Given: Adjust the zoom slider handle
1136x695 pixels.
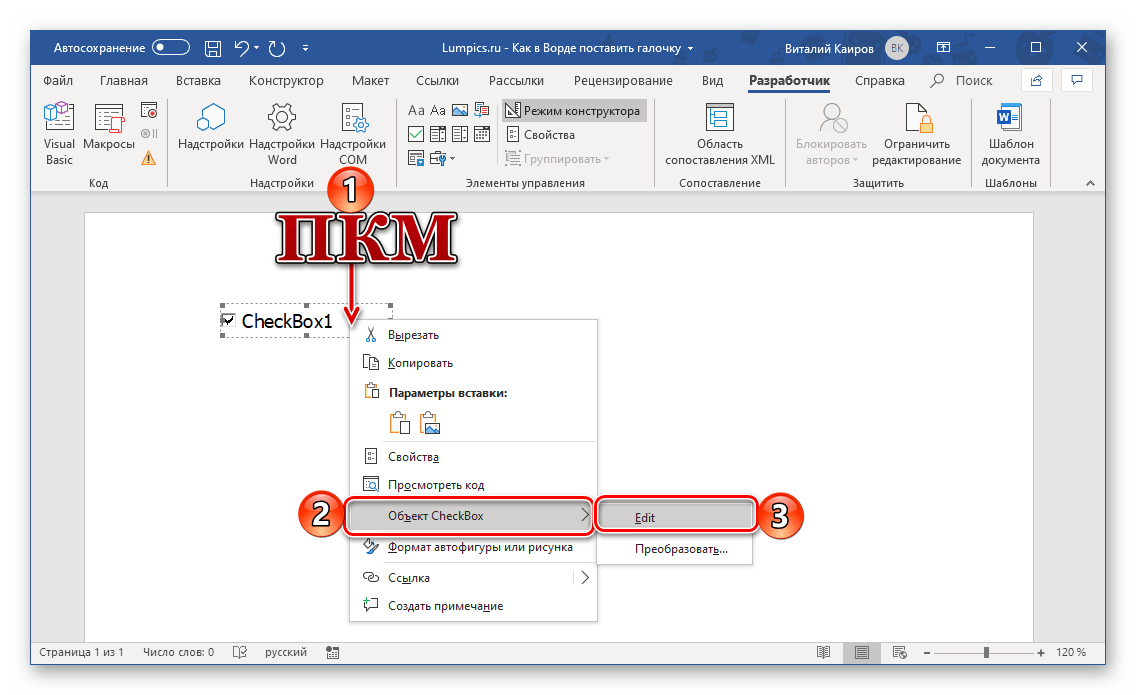Looking at the screenshot, I should 986,653.
